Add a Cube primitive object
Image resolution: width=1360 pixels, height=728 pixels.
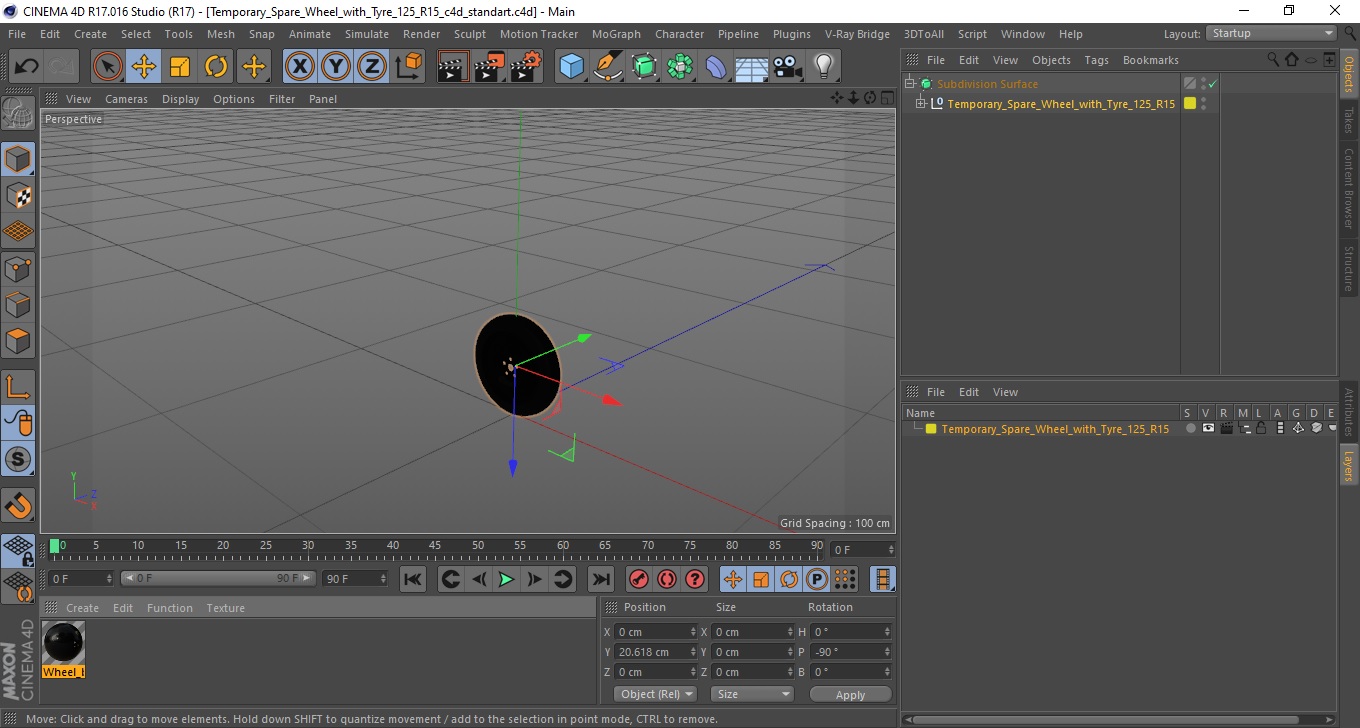tap(572, 67)
